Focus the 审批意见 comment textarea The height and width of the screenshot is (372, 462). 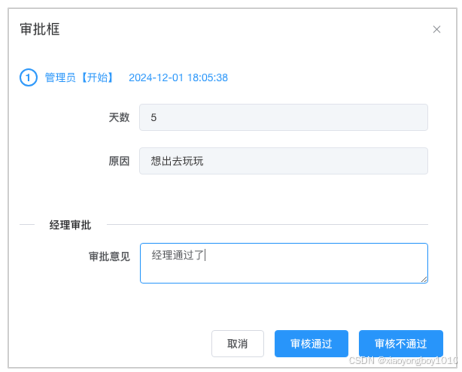(x=284, y=263)
